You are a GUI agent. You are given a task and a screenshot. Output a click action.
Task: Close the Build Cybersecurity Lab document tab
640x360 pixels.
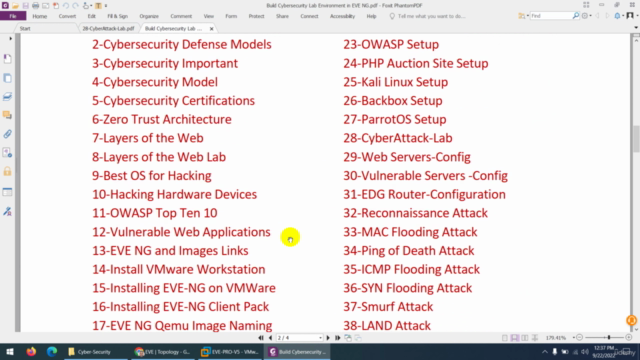point(211,29)
